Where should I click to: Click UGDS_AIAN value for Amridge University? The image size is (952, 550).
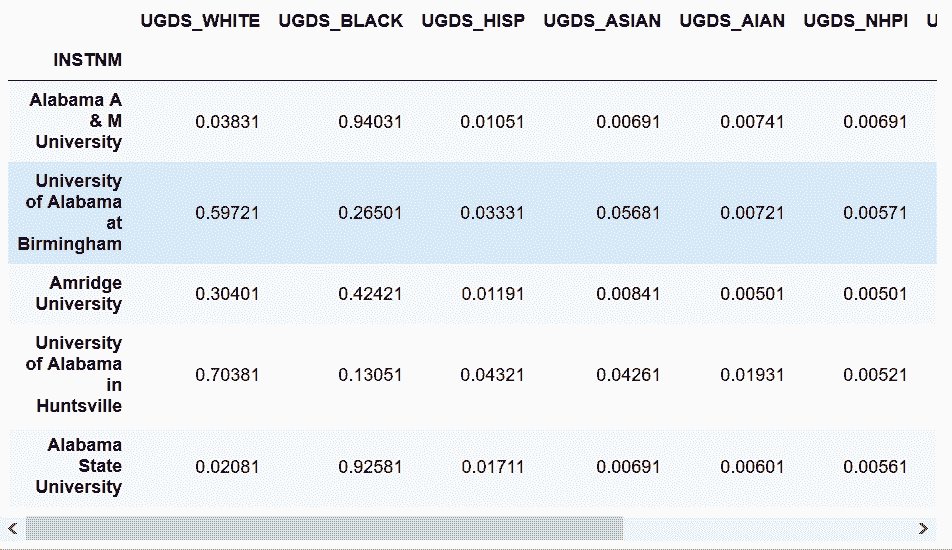752,294
